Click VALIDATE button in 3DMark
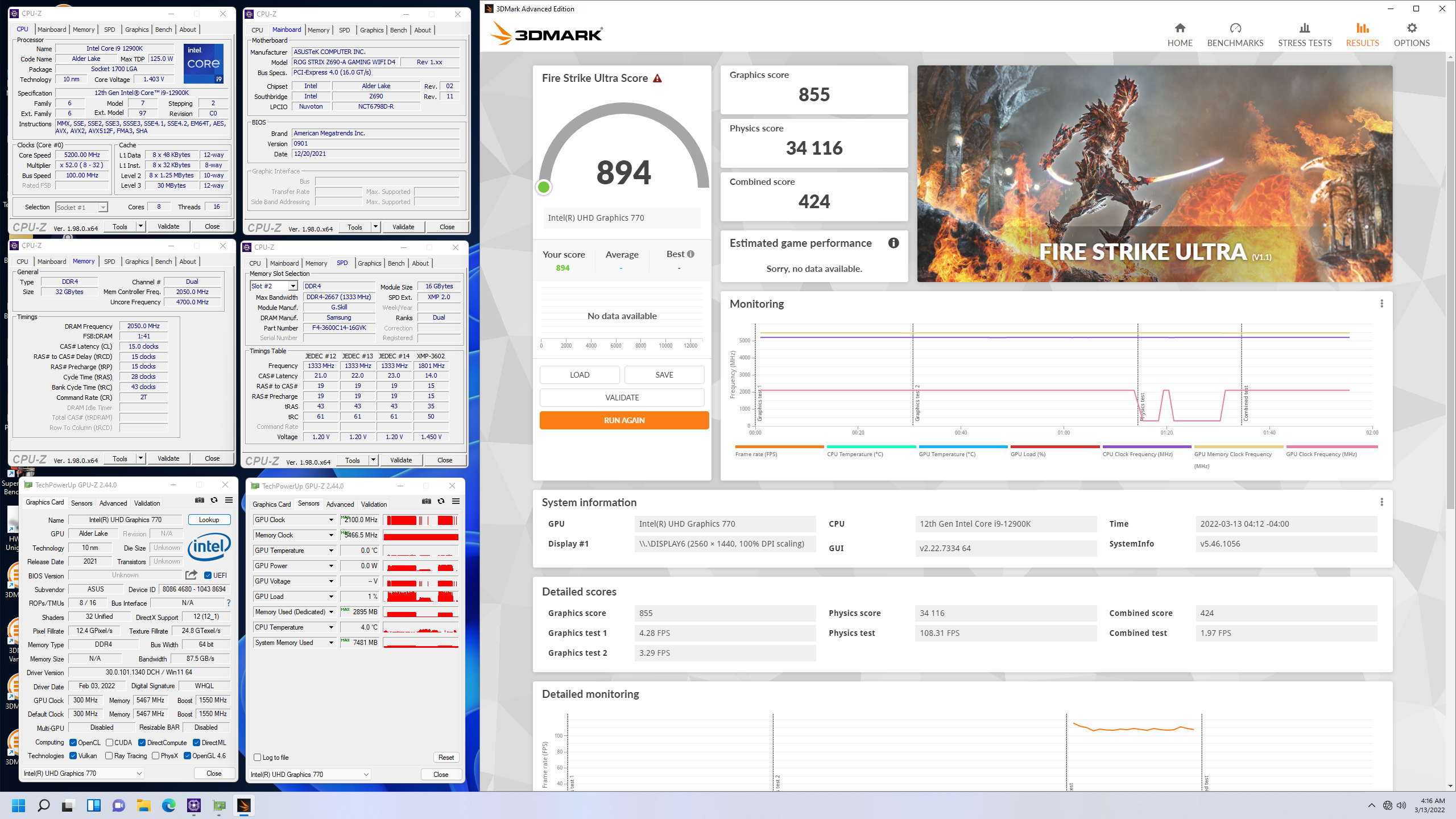 click(x=622, y=398)
